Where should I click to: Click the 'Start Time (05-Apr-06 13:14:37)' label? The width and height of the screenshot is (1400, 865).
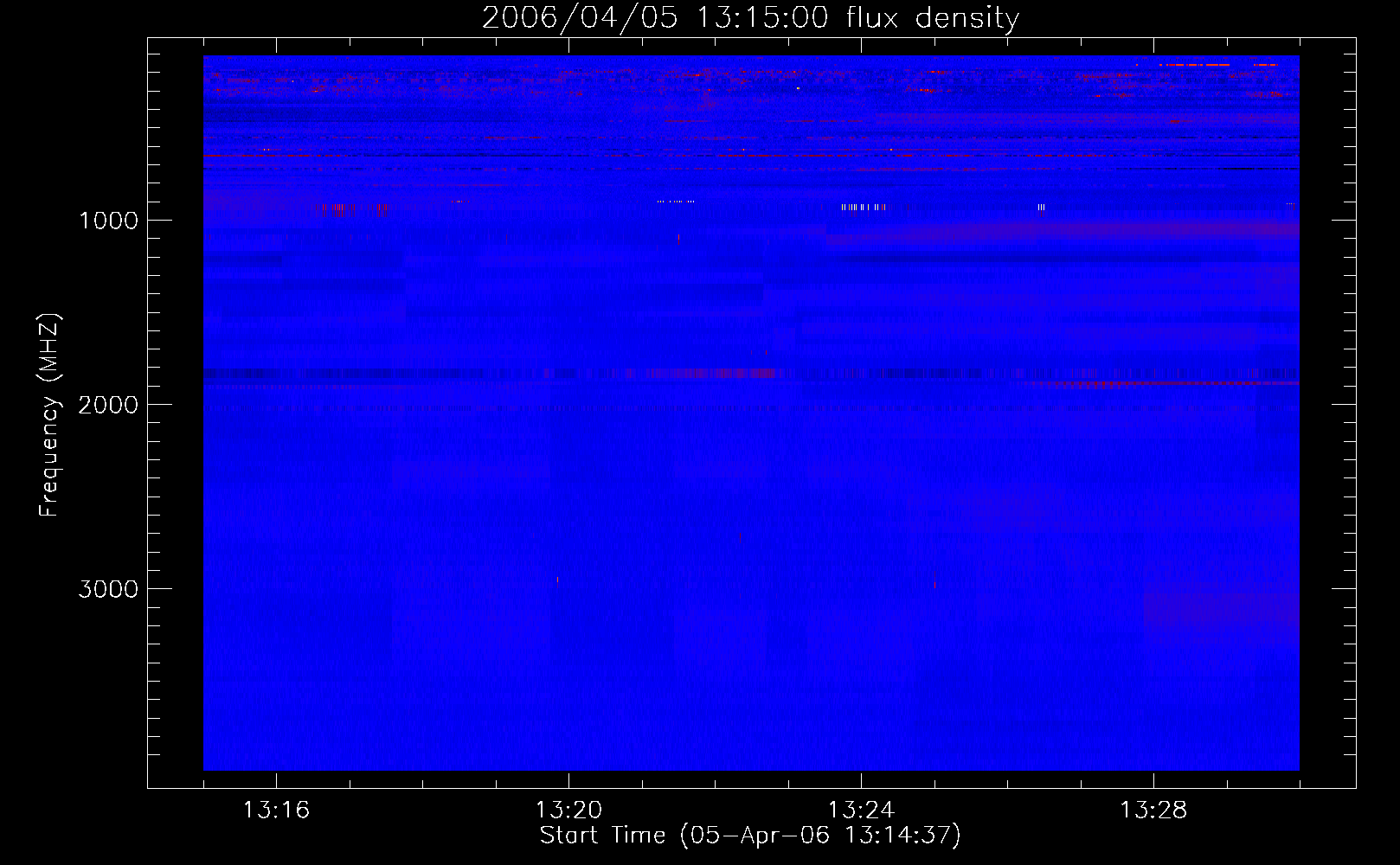click(750, 836)
